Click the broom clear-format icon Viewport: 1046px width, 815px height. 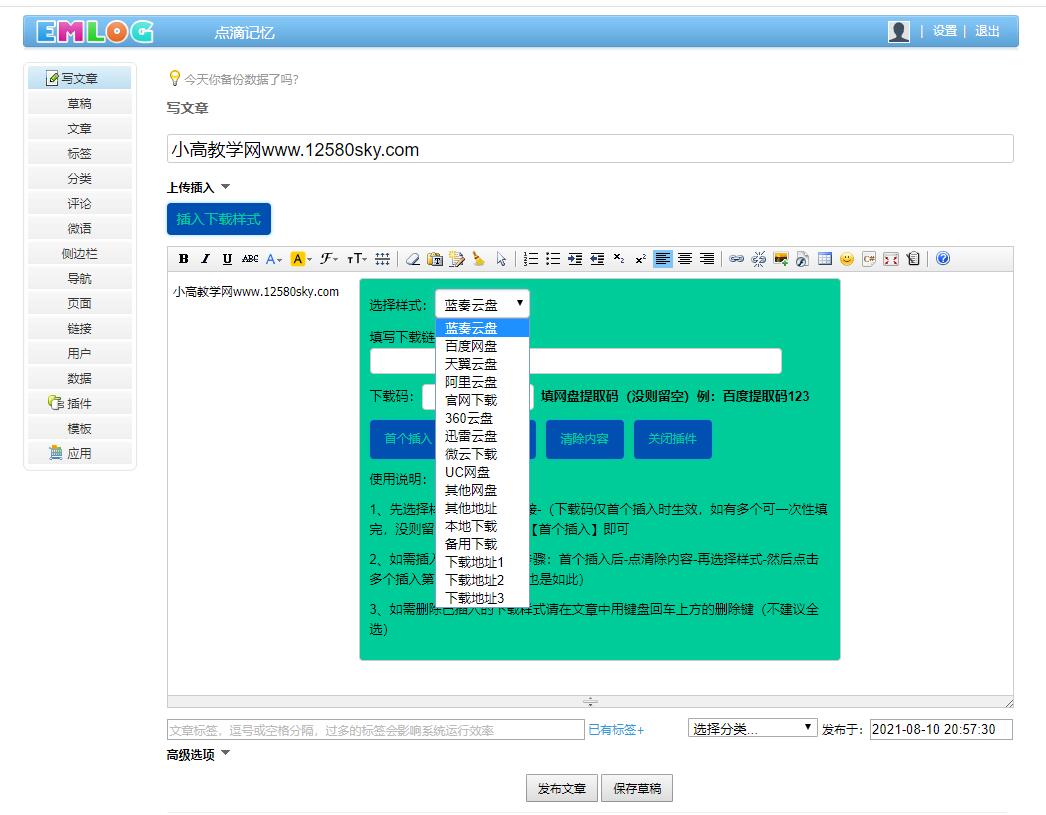tap(478, 259)
